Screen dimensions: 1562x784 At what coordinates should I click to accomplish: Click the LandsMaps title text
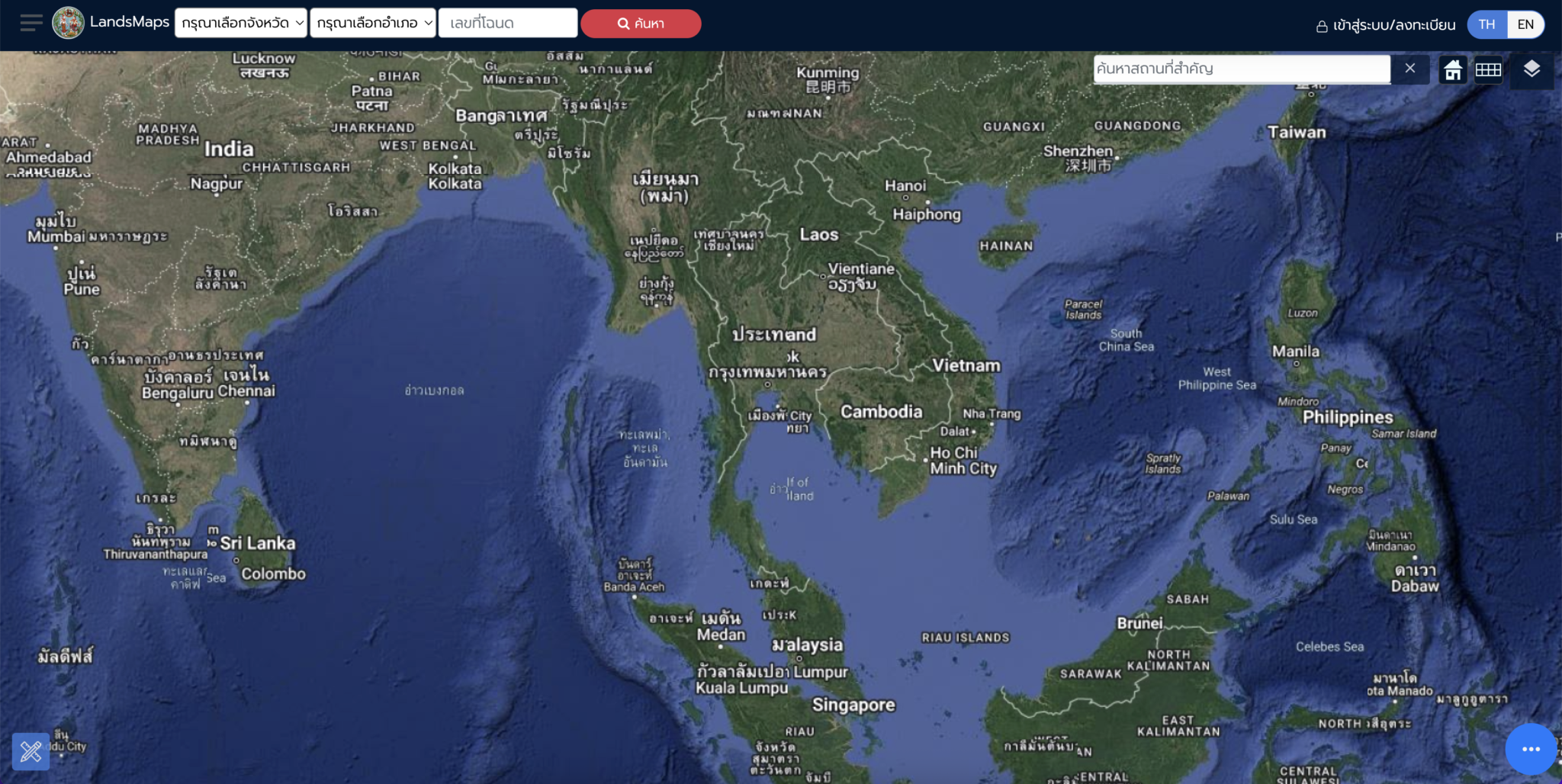130,22
